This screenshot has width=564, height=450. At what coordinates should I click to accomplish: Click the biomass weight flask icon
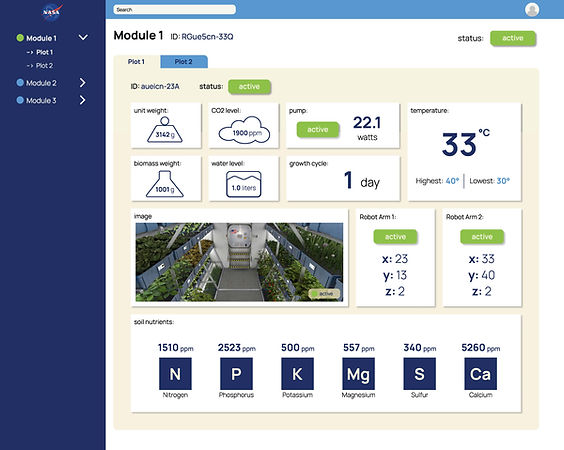tap(165, 184)
